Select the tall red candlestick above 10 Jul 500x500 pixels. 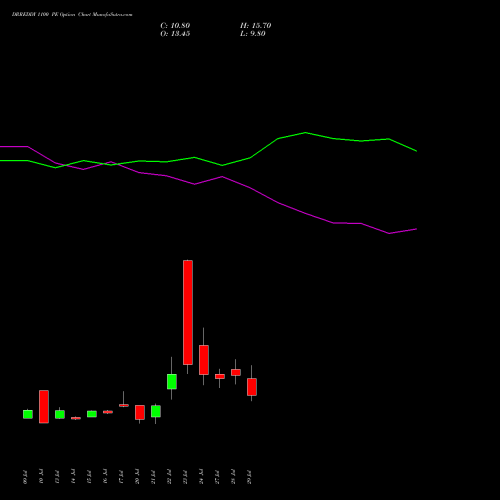click(44, 407)
